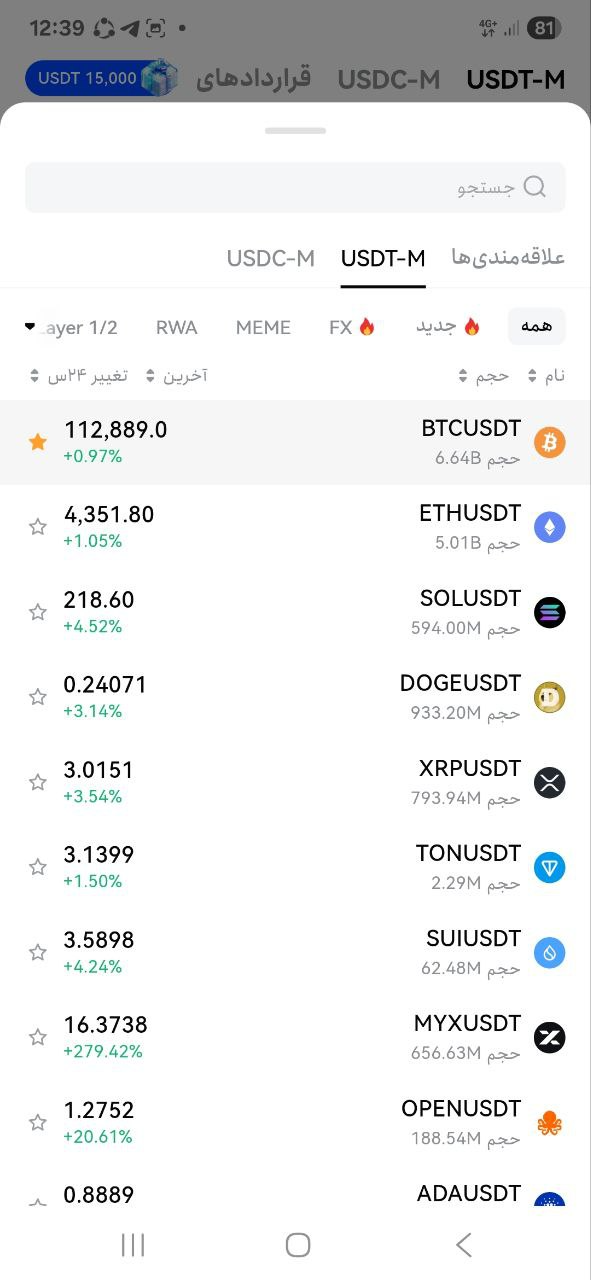The width and height of the screenshot is (591, 1280).
Task: Open the علاقه‌مندی‌ها favorites tab
Action: pos(508,258)
